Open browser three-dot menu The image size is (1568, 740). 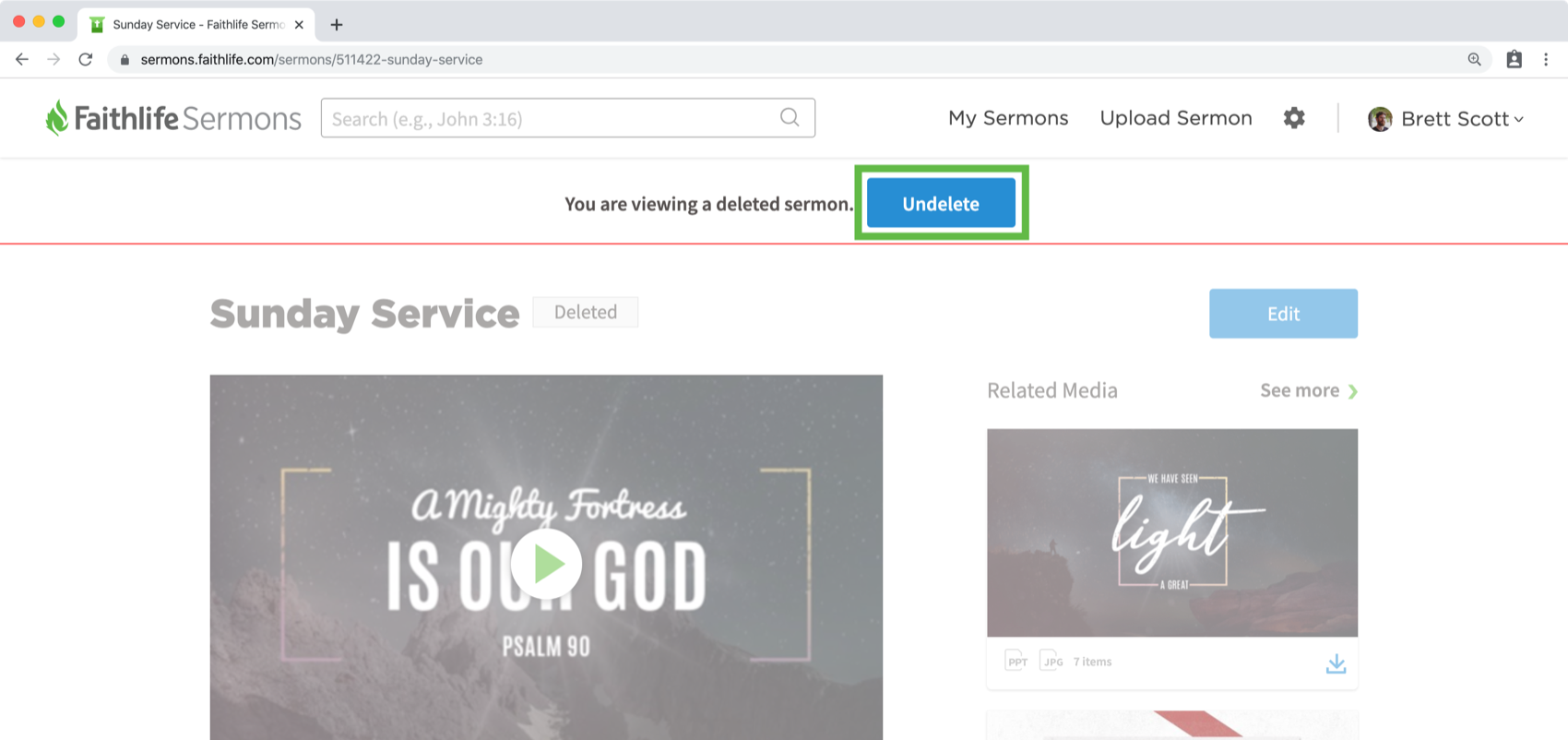pos(1546,59)
